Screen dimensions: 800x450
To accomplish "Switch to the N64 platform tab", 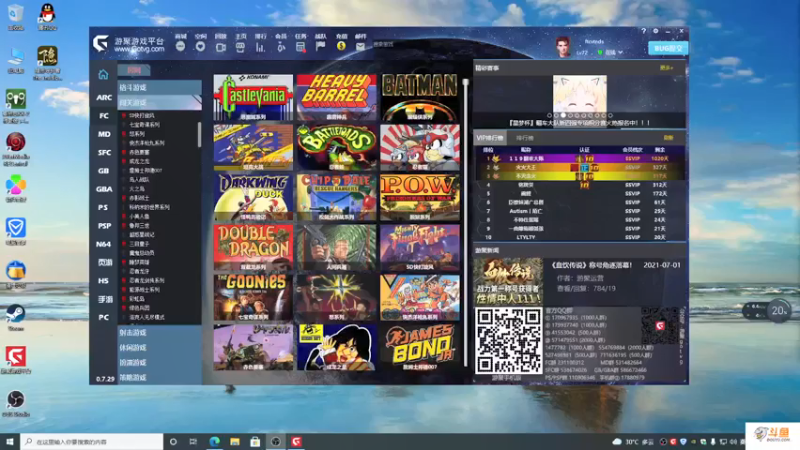I will [x=104, y=244].
